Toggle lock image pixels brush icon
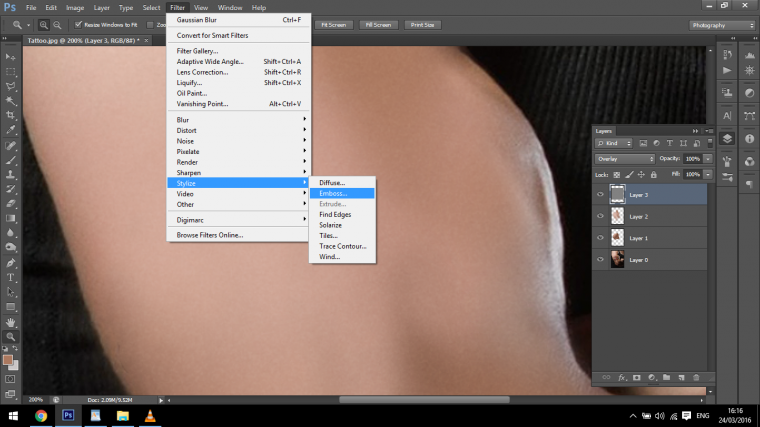Image resolution: width=760 pixels, height=427 pixels. [629, 174]
